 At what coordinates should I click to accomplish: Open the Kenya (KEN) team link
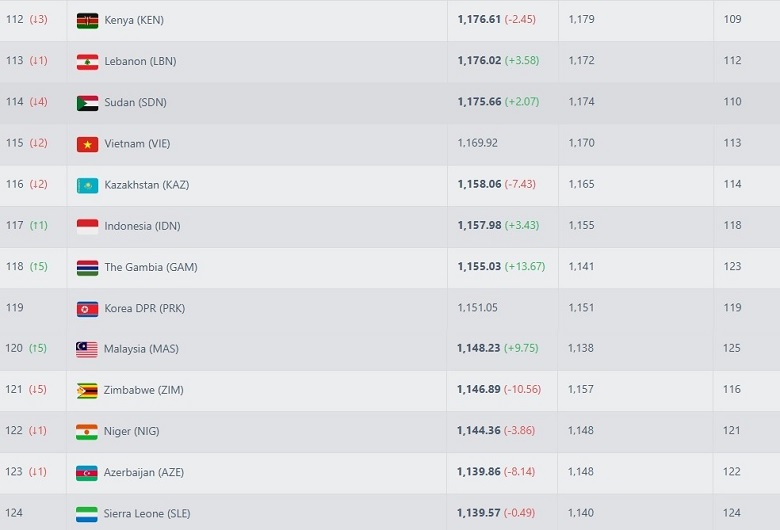point(134,20)
